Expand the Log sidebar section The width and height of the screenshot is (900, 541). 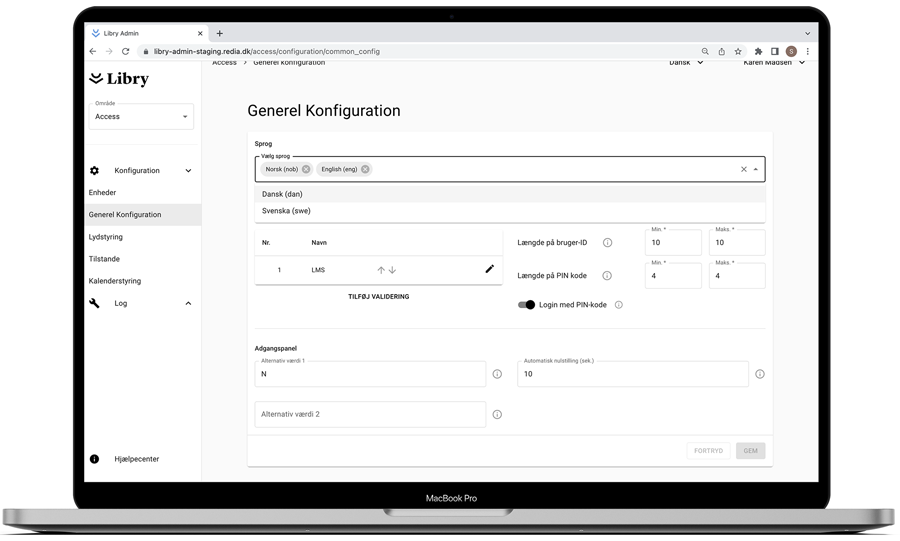coord(188,303)
